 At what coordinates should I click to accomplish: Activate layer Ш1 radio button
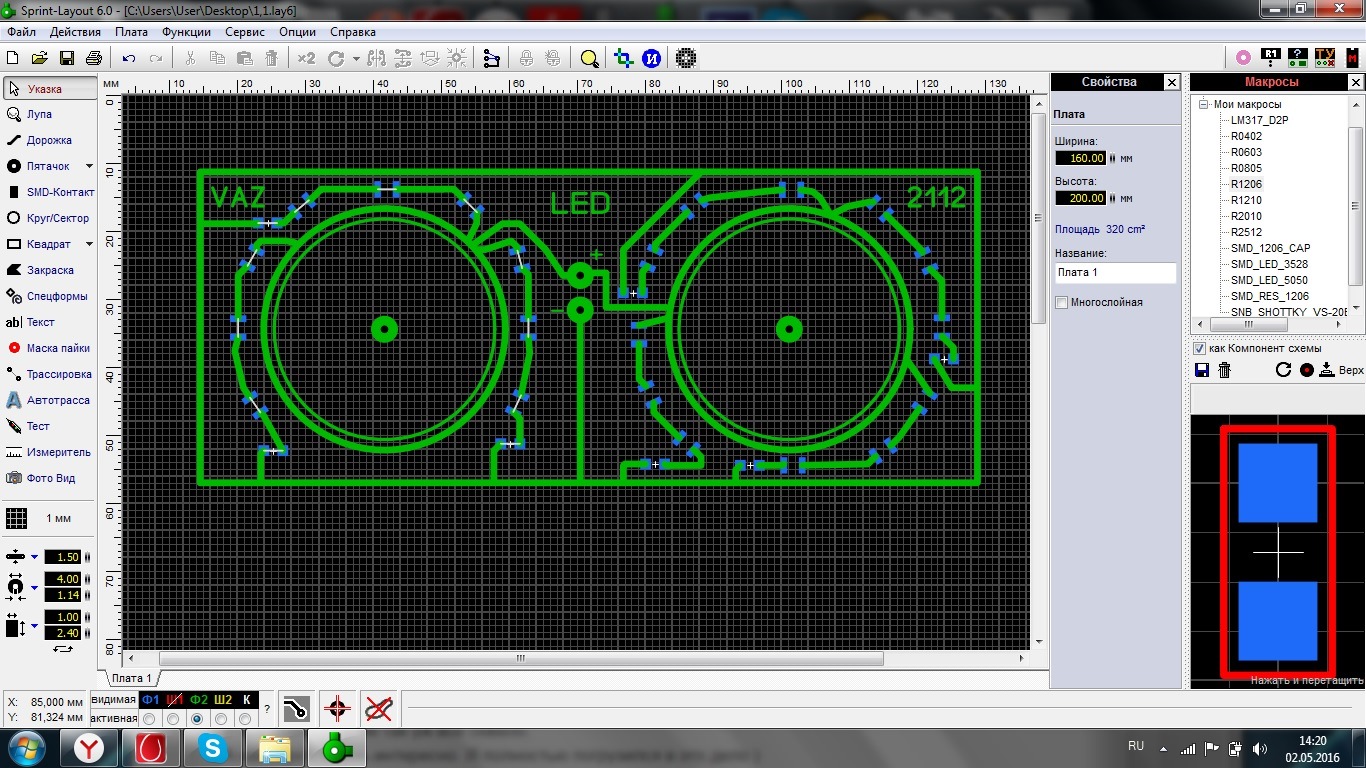point(174,718)
